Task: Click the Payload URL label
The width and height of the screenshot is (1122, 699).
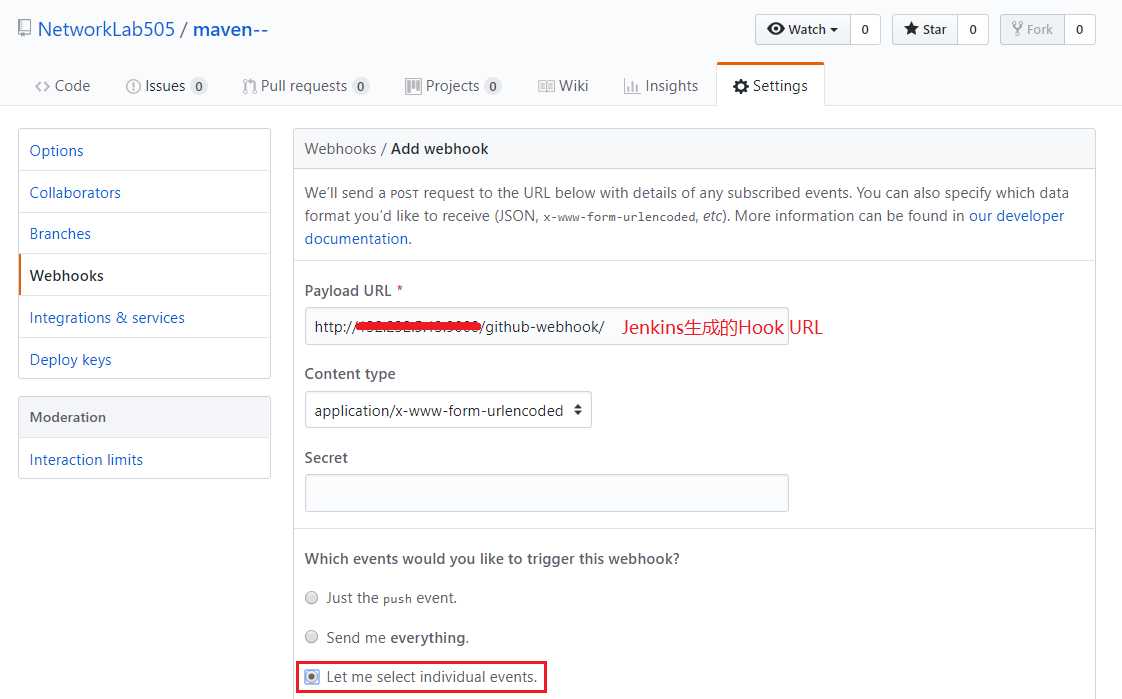Action: tap(348, 290)
